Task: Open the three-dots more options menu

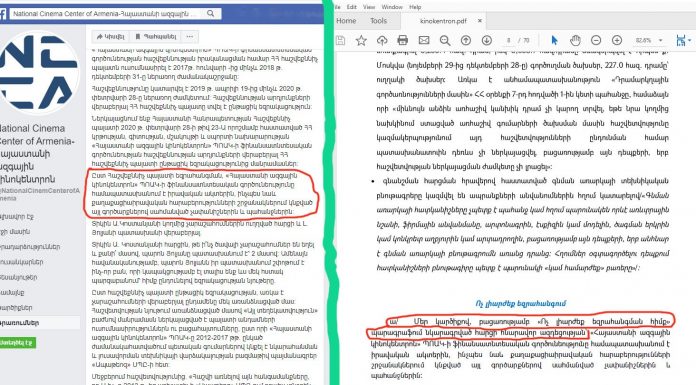Action: click(x=190, y=36)
